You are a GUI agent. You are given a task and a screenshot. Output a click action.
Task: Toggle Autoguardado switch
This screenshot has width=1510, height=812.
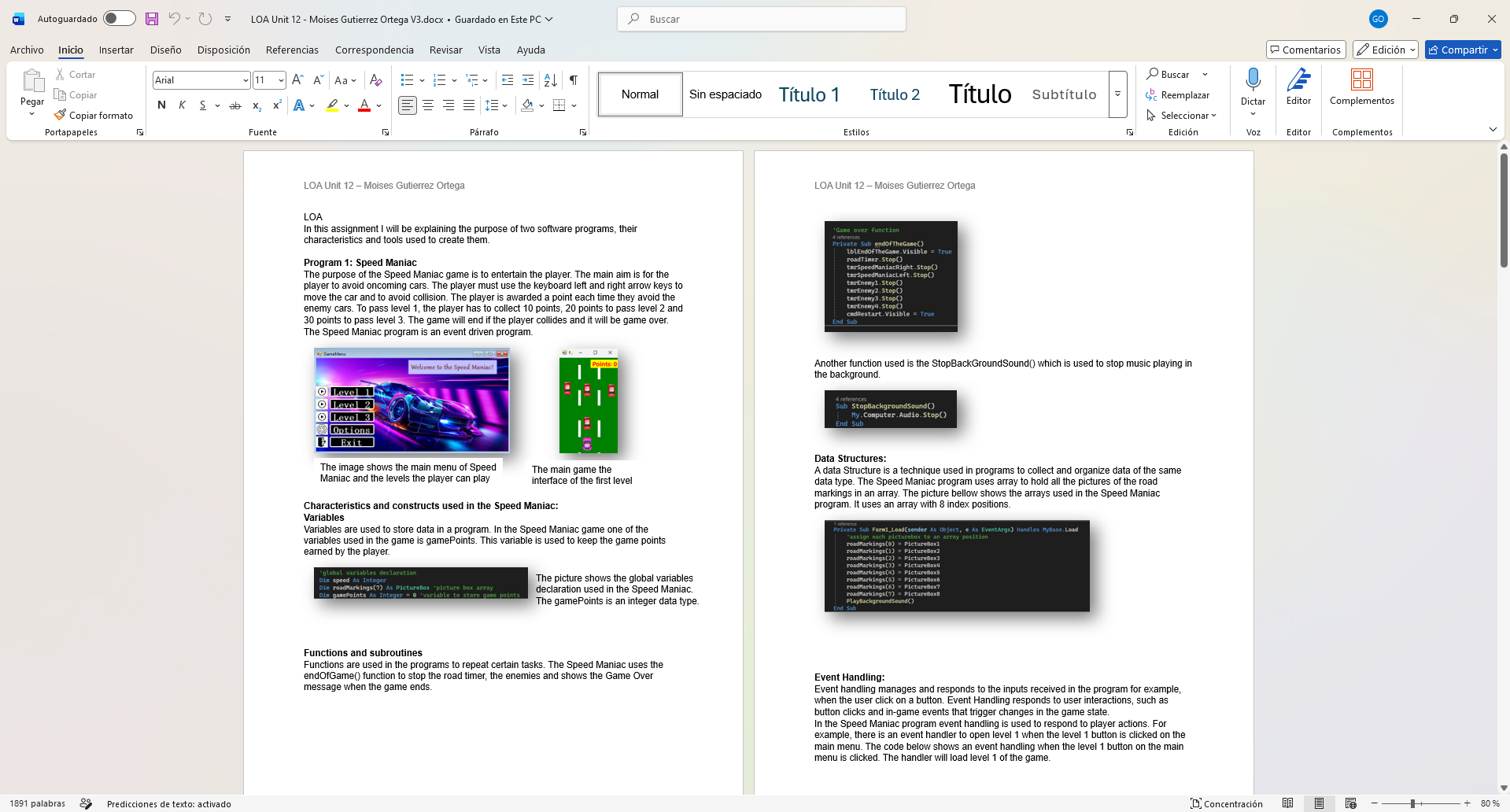tap(120, 19)
